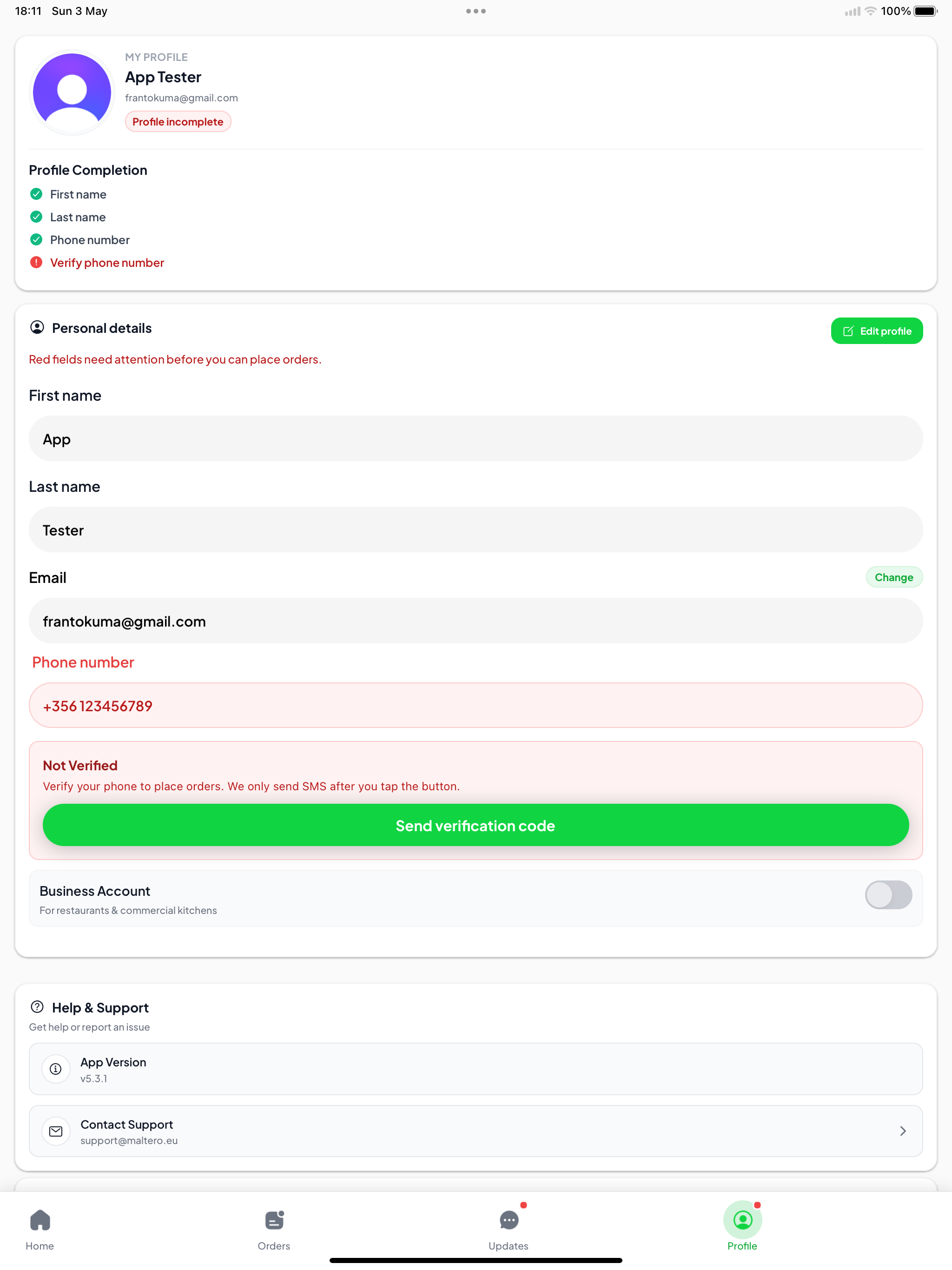952x1270 pixels.
Task: Click the Phone number green checkmark
Action: click(36, 239)
